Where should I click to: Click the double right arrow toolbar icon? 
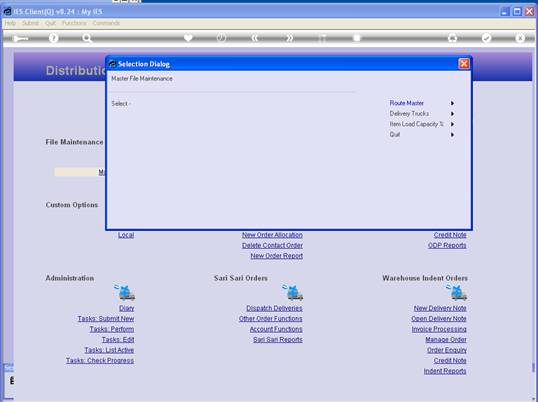pos(289,38)
